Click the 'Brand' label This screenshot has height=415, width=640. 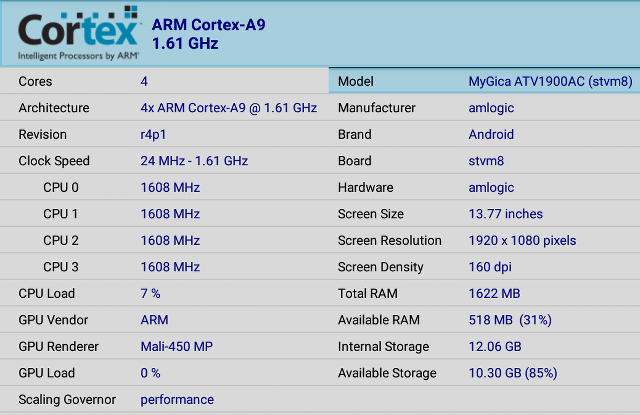pos(355,134)
